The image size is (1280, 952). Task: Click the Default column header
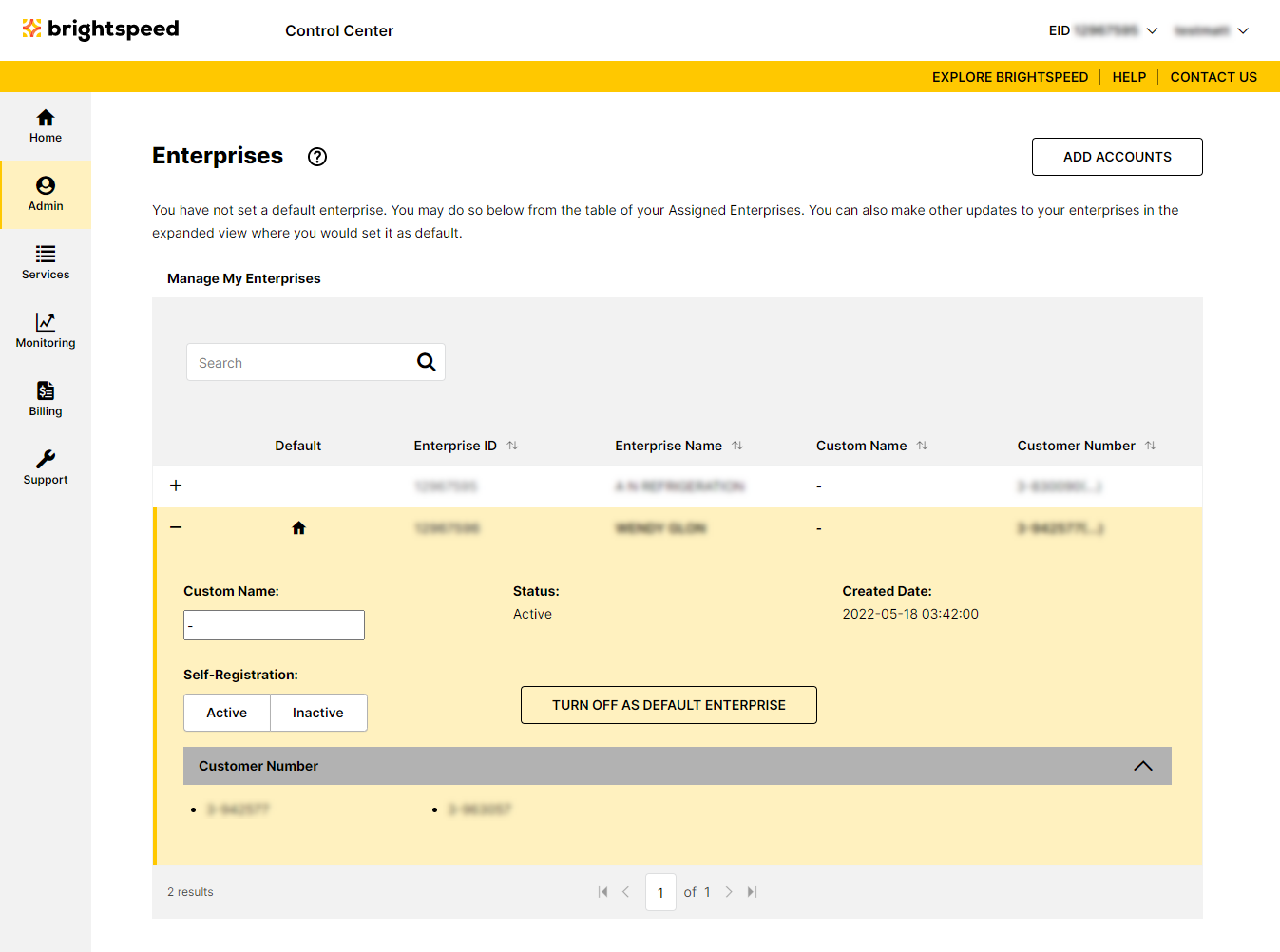tap(298, 446)
